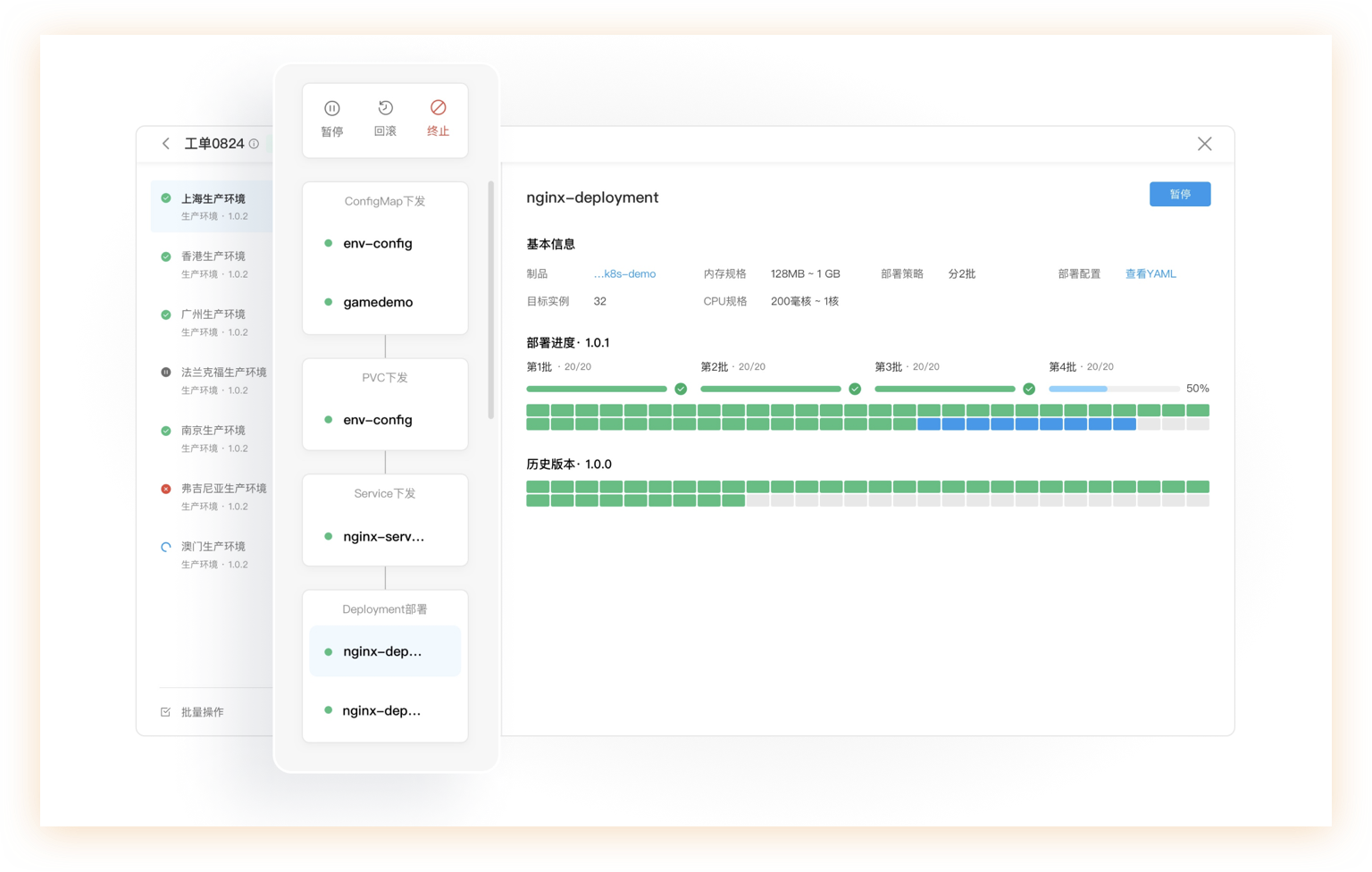Viewport: 1372px width, 872px height.
Task: Select 香港生产环境 in the environment list
Action: coord(213,264)
